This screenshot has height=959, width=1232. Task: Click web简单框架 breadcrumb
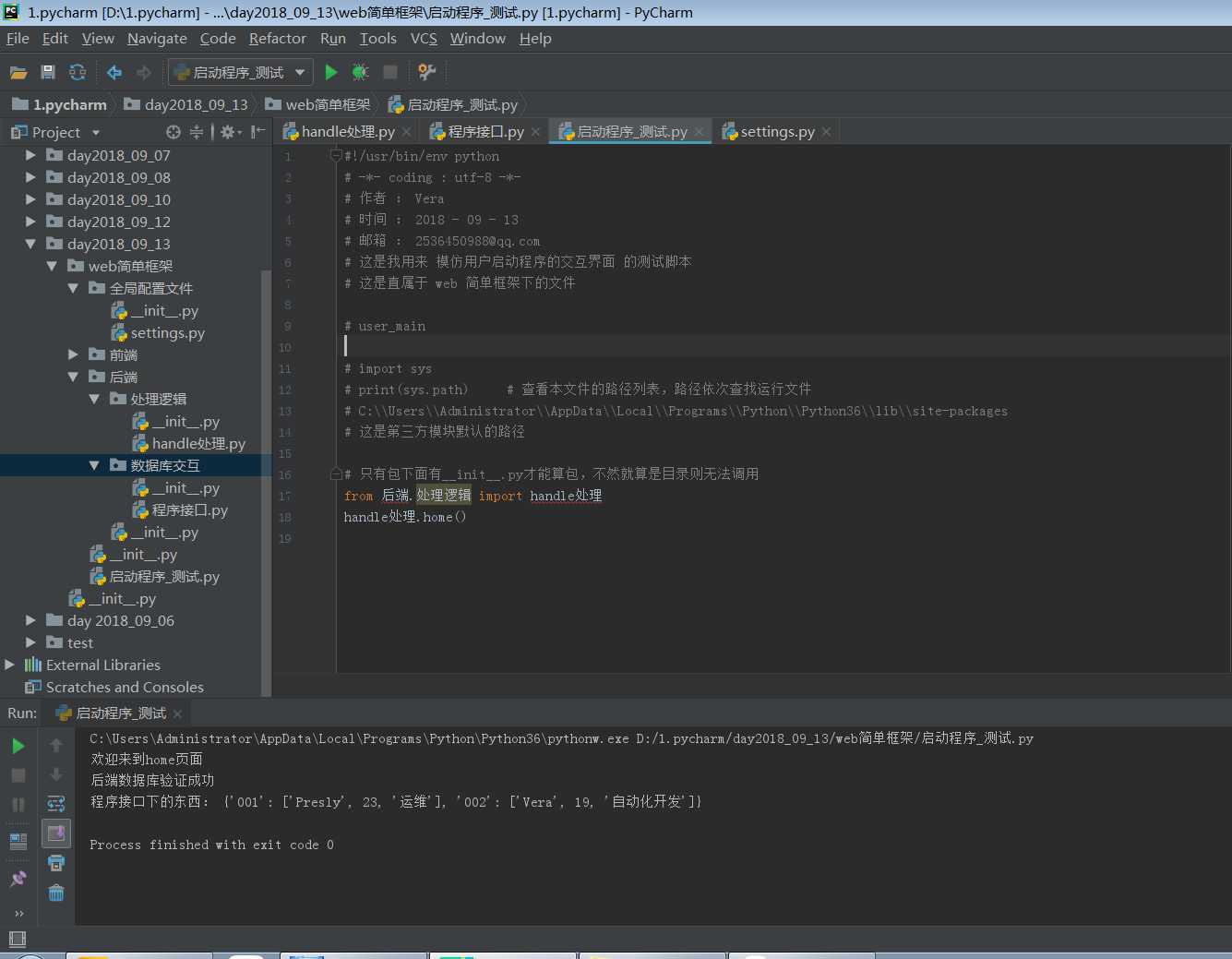click(x=318, y=104)
